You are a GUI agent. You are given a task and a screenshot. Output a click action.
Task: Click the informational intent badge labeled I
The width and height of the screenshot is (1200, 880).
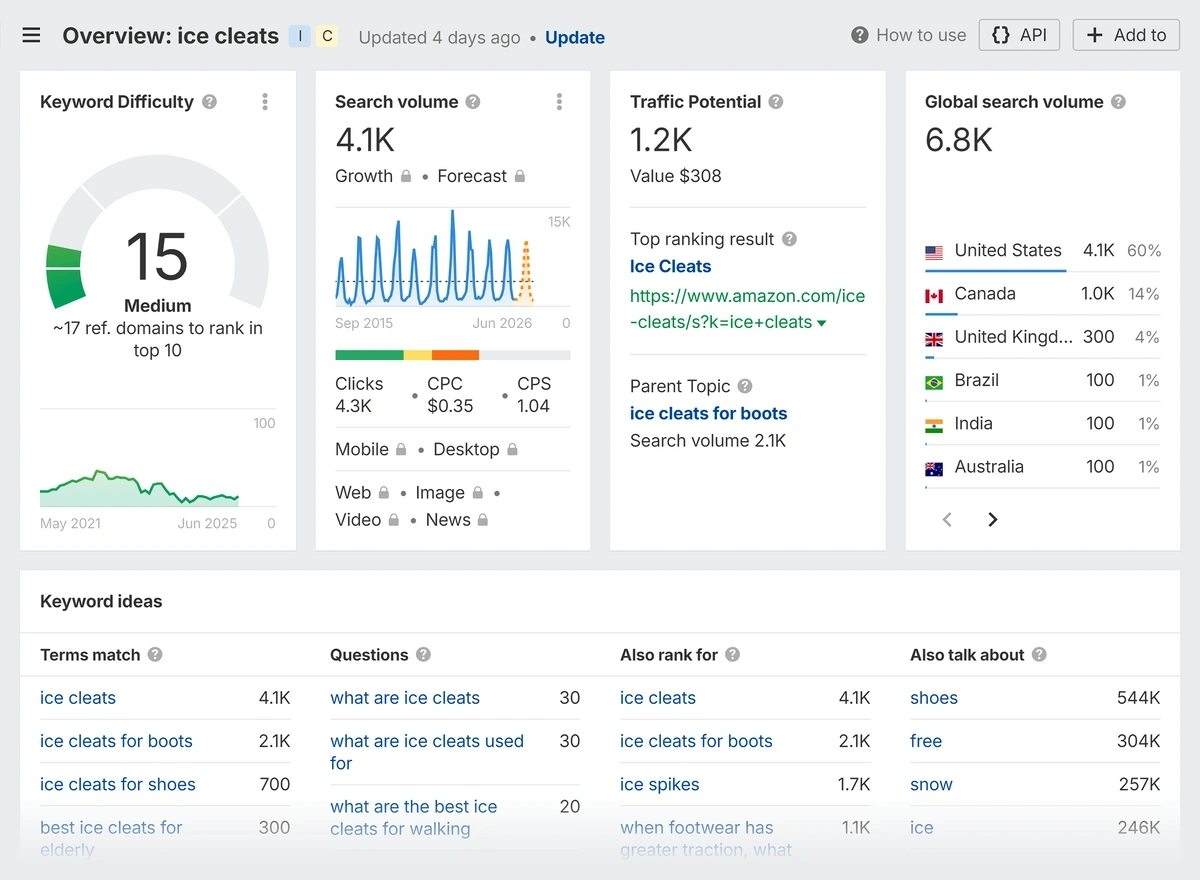(299, 37)
